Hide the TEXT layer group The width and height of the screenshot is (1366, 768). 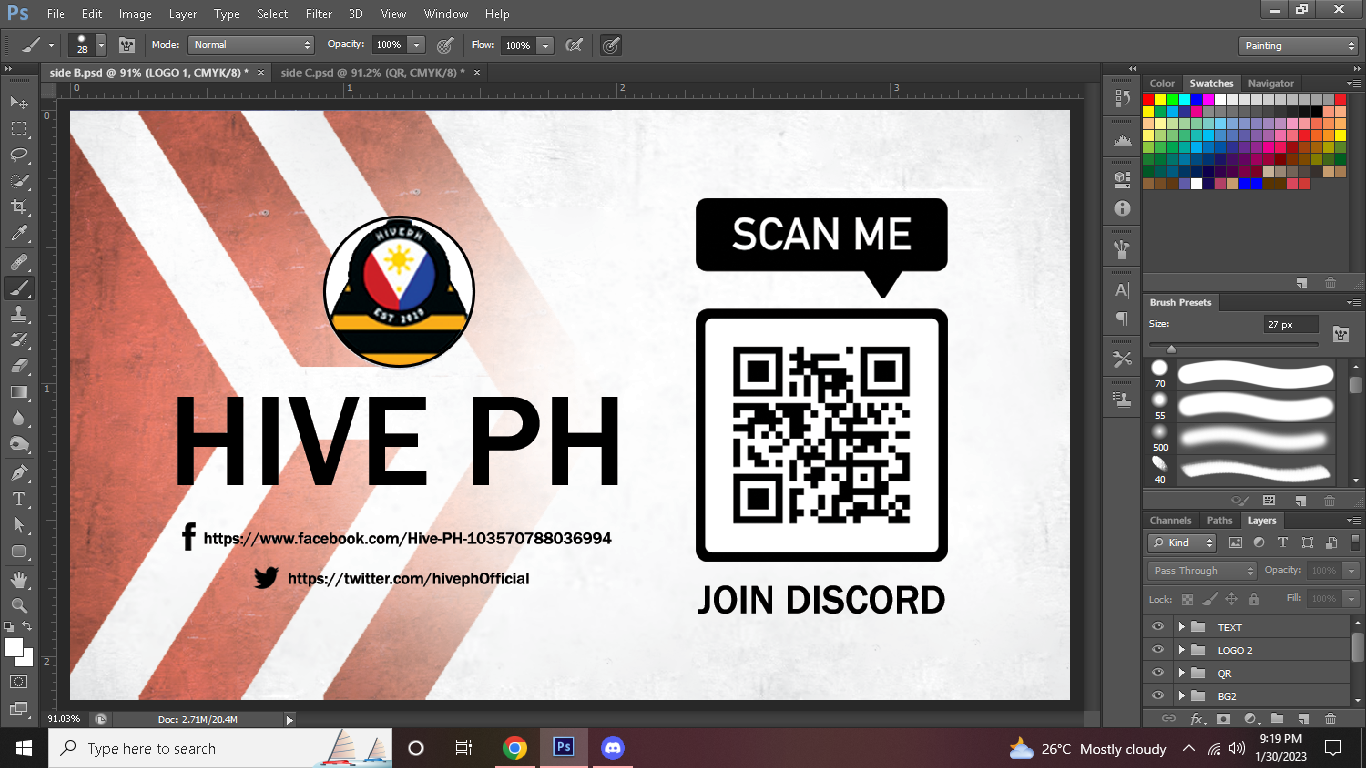[1158, 627]
